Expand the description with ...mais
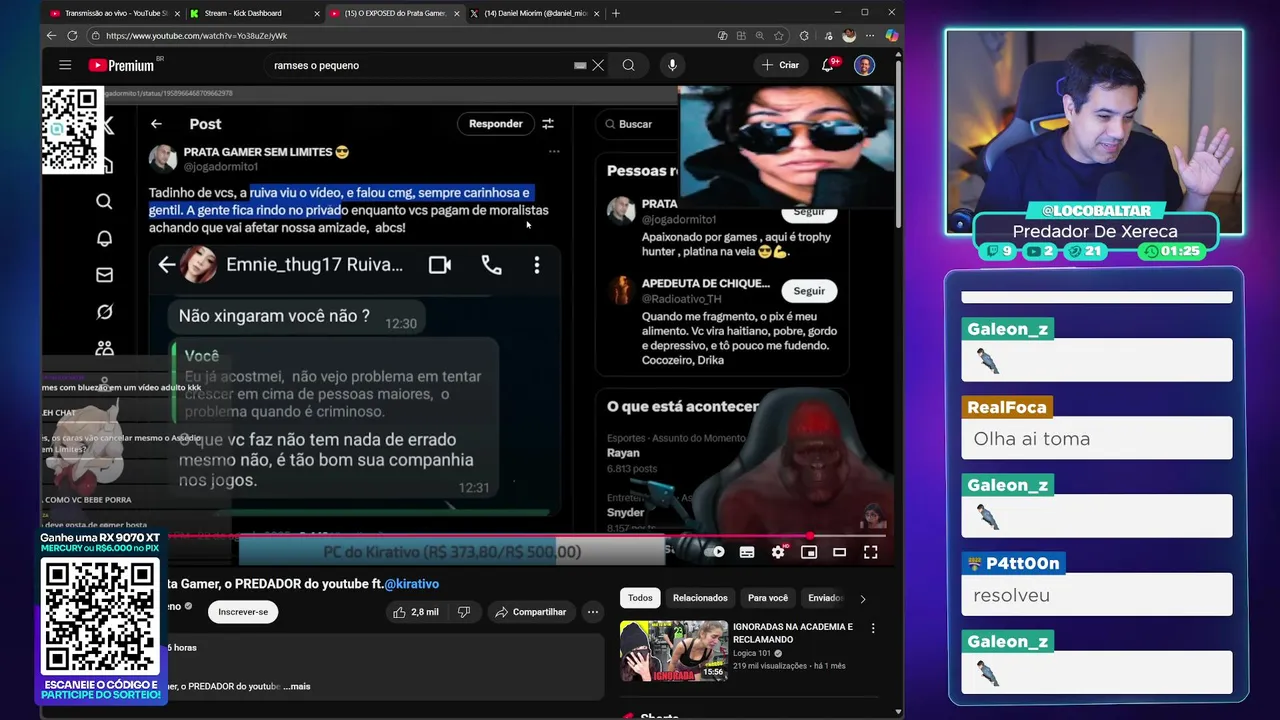The image size is (1280, 720). [x=297, y=687]
